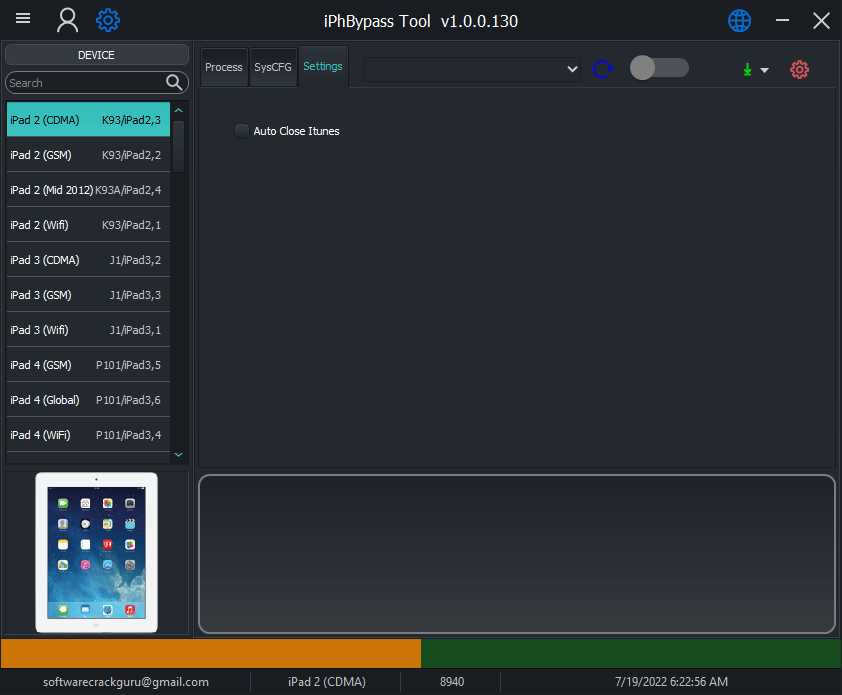The width and height of the screenshot is (842, 695).
Task: Open the red gear options icon
Action: [x=798, y=70]
